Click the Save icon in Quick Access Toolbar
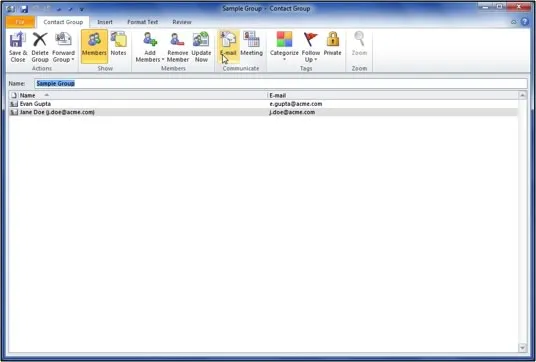Image resolution: width=536 pixels, height=362 pixels. [24, 9]
